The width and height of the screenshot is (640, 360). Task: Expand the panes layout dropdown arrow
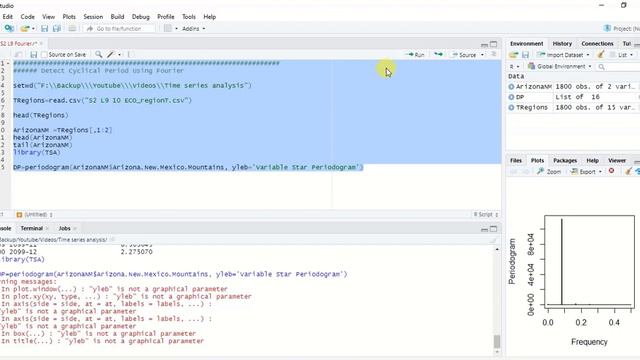tap(176, 29)
